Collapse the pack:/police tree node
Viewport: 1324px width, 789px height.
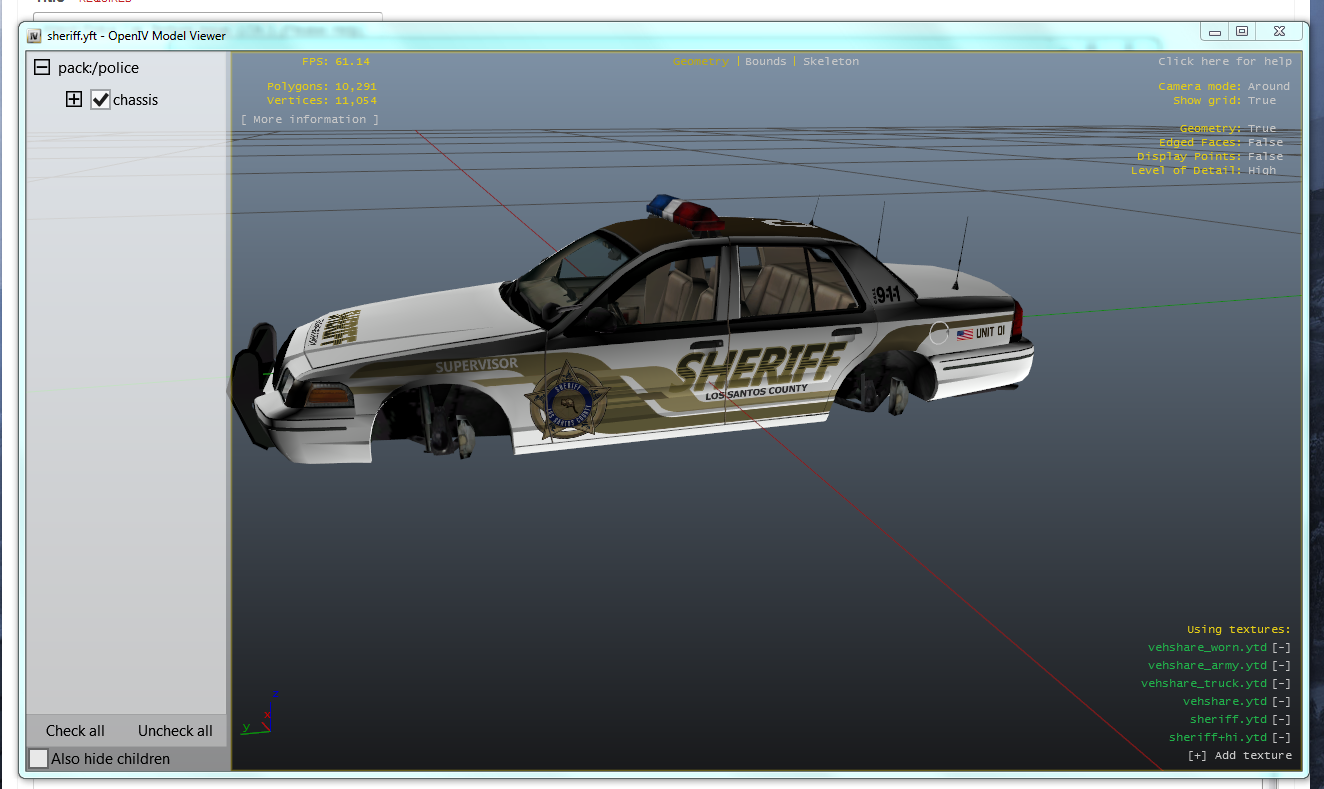tap(42, 68)
